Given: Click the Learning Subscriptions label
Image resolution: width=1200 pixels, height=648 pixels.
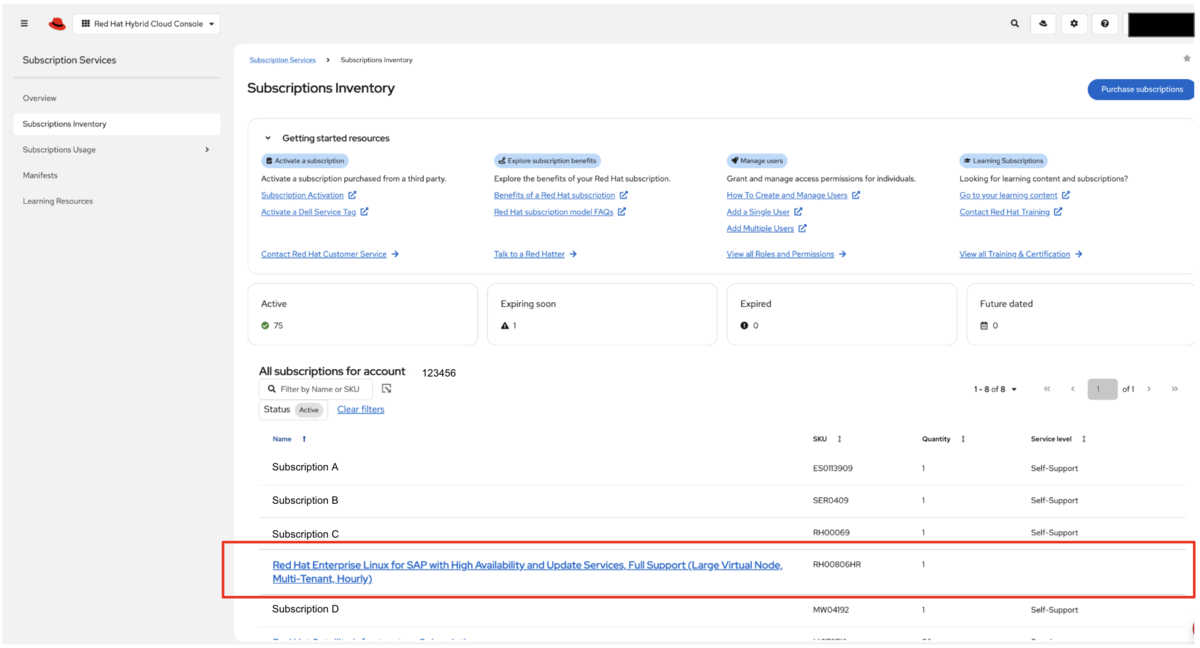Looking at the screenshot, I should pos(1003,160).
